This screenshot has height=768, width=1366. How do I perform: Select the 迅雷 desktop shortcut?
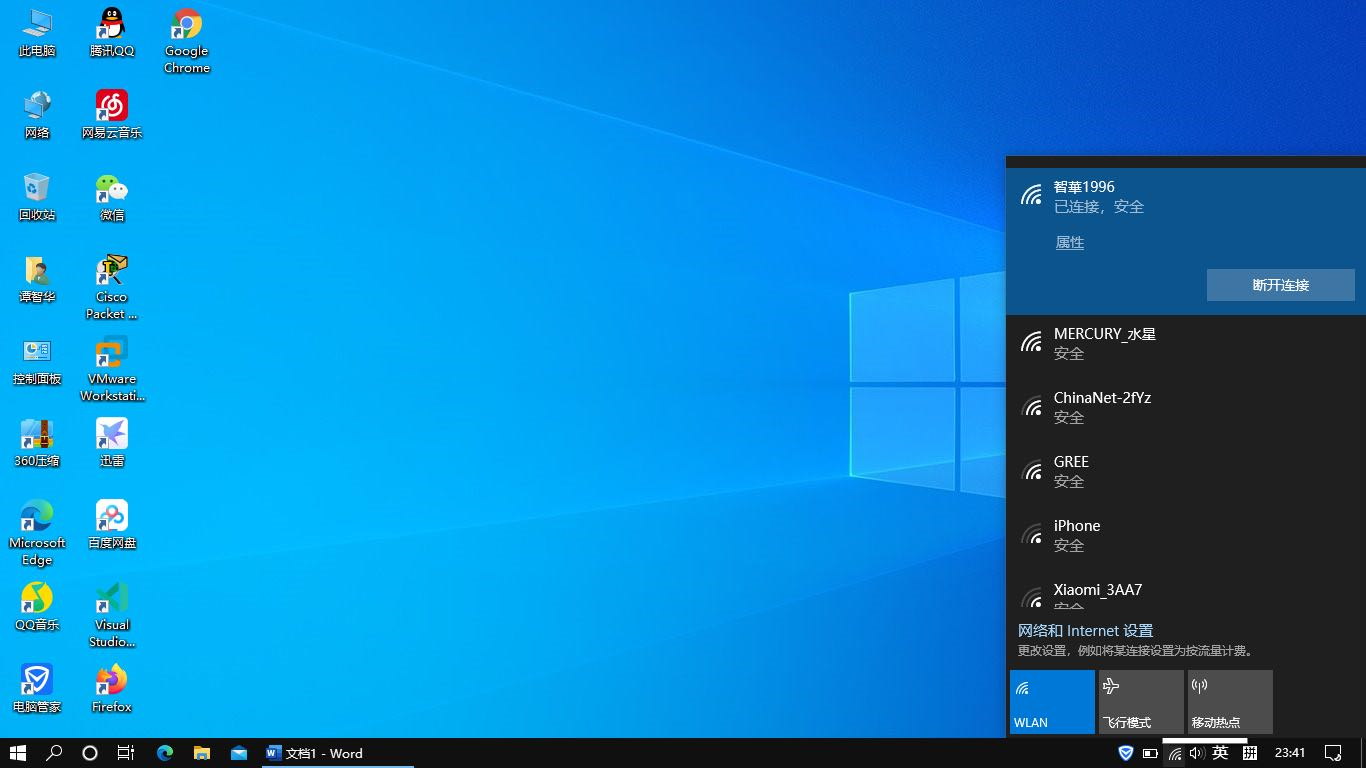pos(112,442)
